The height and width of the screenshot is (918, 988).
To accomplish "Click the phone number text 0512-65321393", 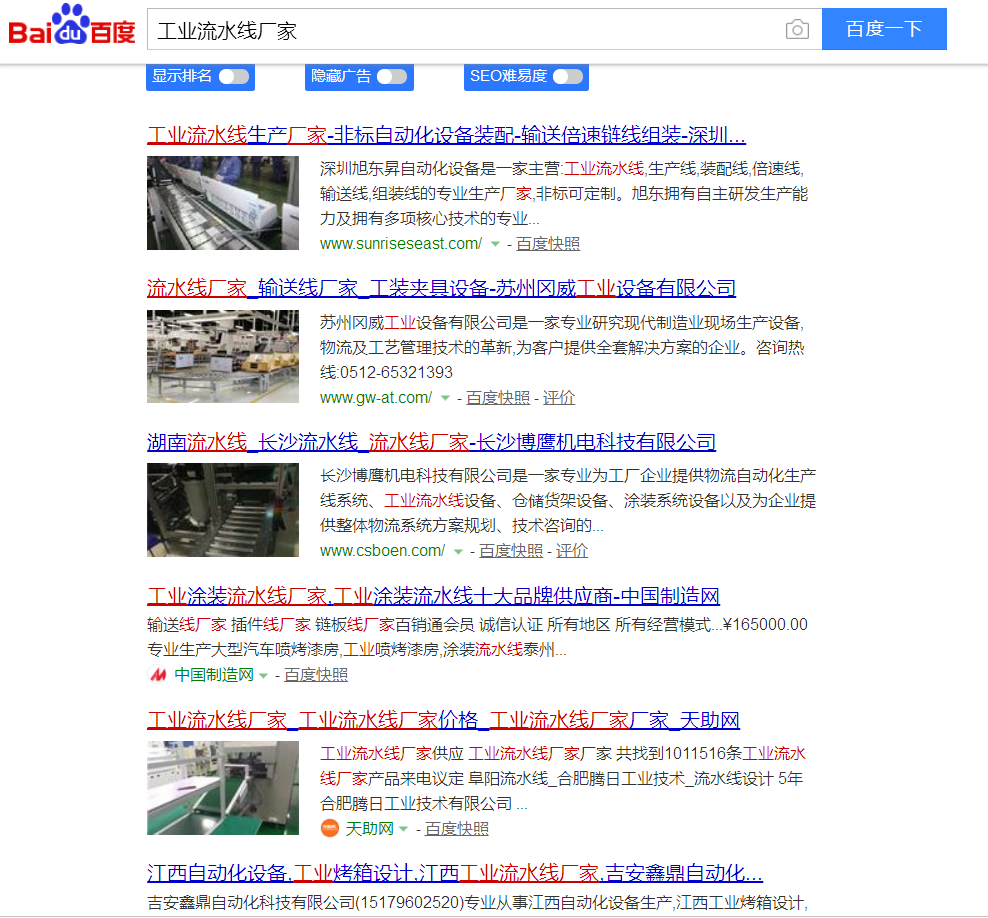I will 396,372.
